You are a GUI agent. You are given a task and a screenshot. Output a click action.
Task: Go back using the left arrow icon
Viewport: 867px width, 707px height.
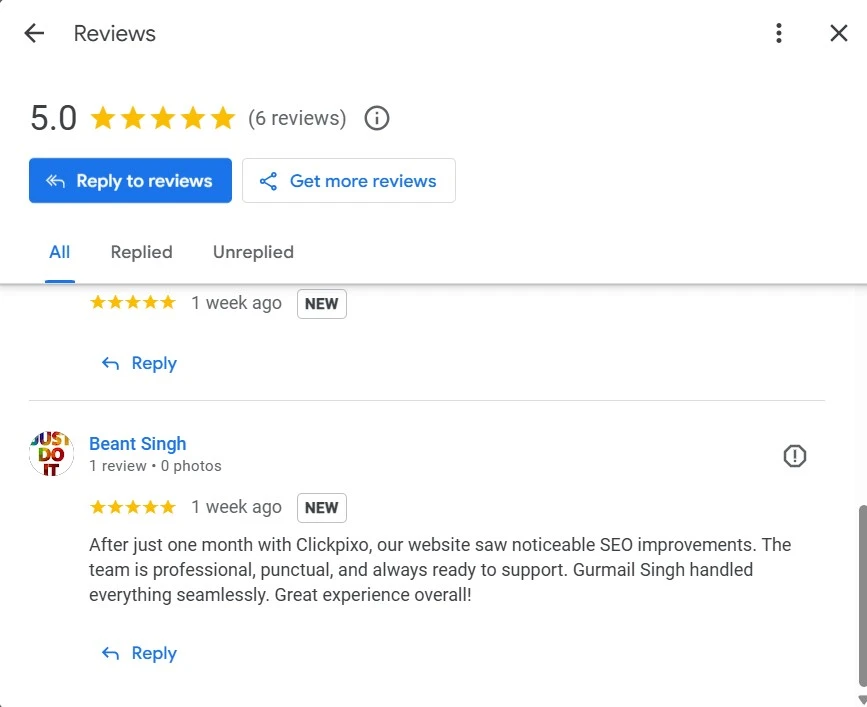tap(34, 33)
